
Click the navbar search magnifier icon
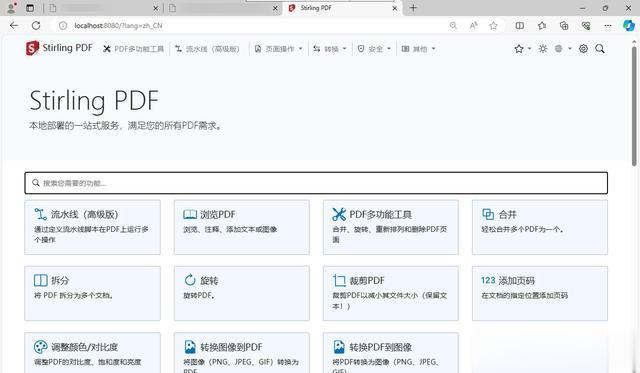(600, 49)
